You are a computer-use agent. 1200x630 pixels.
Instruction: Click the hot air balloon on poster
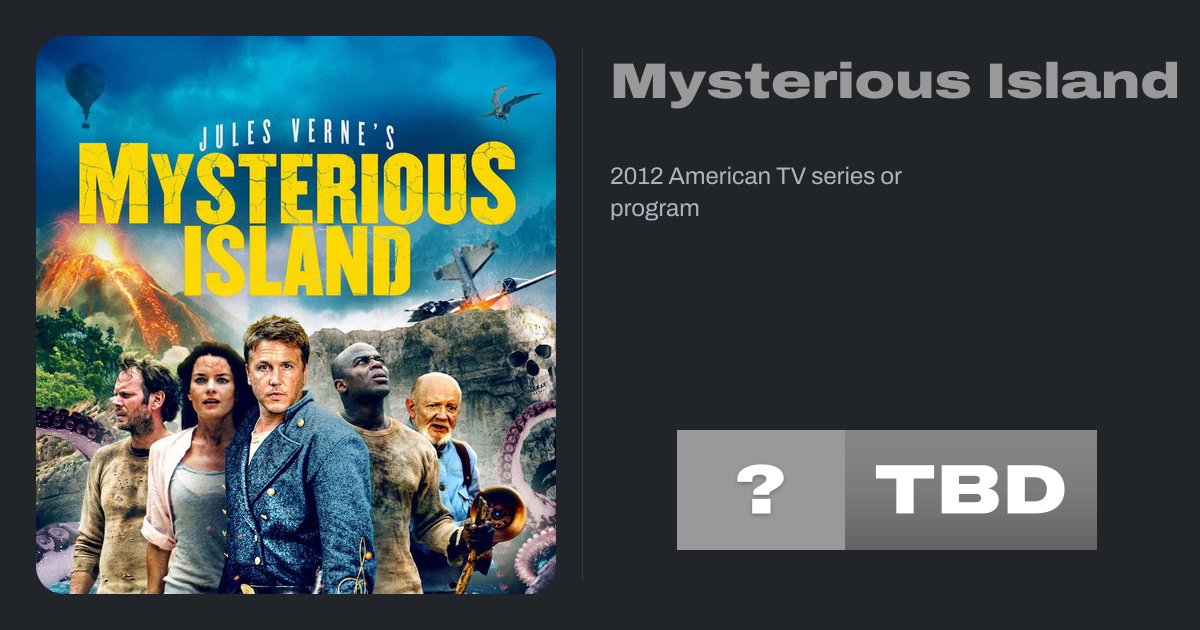(x=85, y=93)
